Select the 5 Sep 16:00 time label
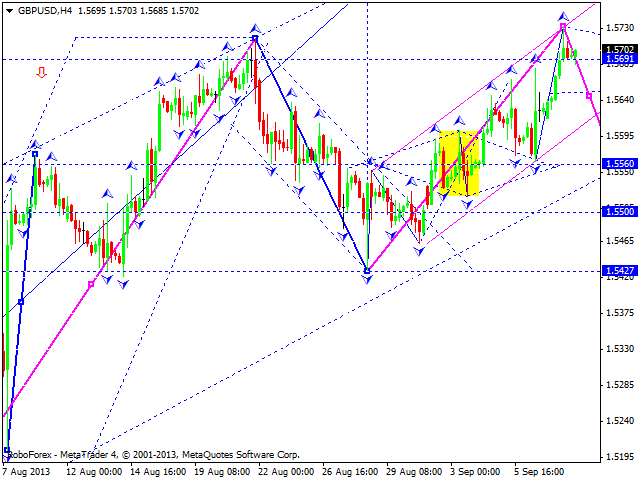This screenshot has width=640, height=480. pyautogui.click(x=539, y=470)
